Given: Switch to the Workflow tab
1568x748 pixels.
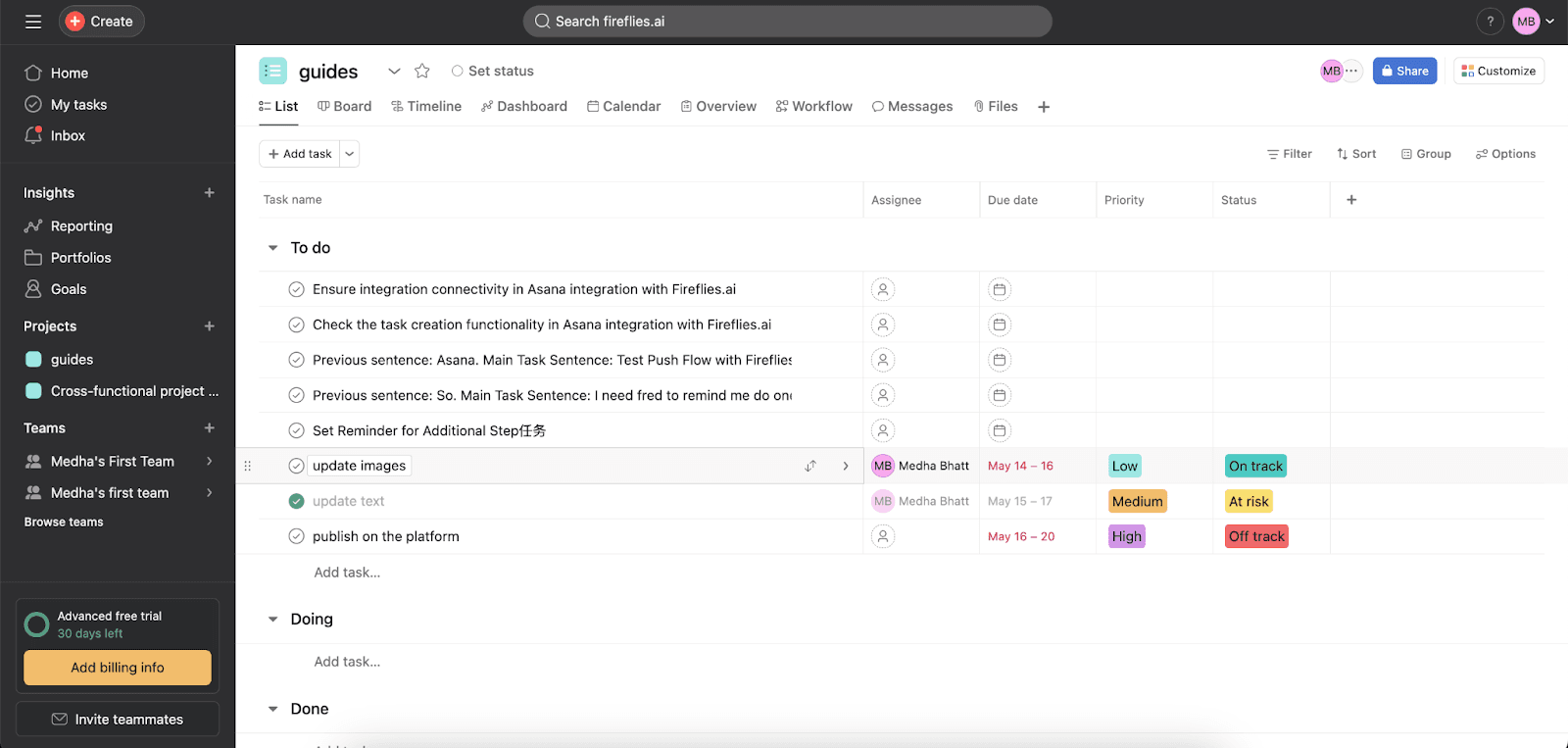Looking at the screenshot, I should point(814,107).
